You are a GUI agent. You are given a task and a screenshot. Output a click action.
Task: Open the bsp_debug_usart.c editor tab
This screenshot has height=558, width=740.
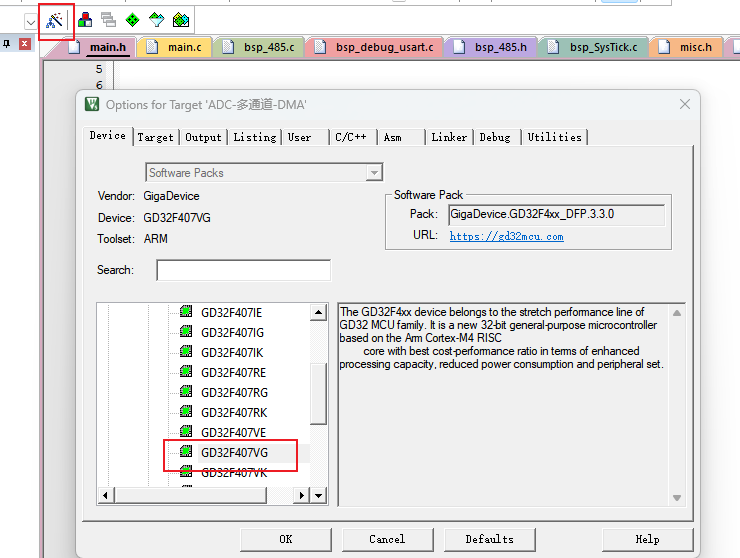point(375,47)
